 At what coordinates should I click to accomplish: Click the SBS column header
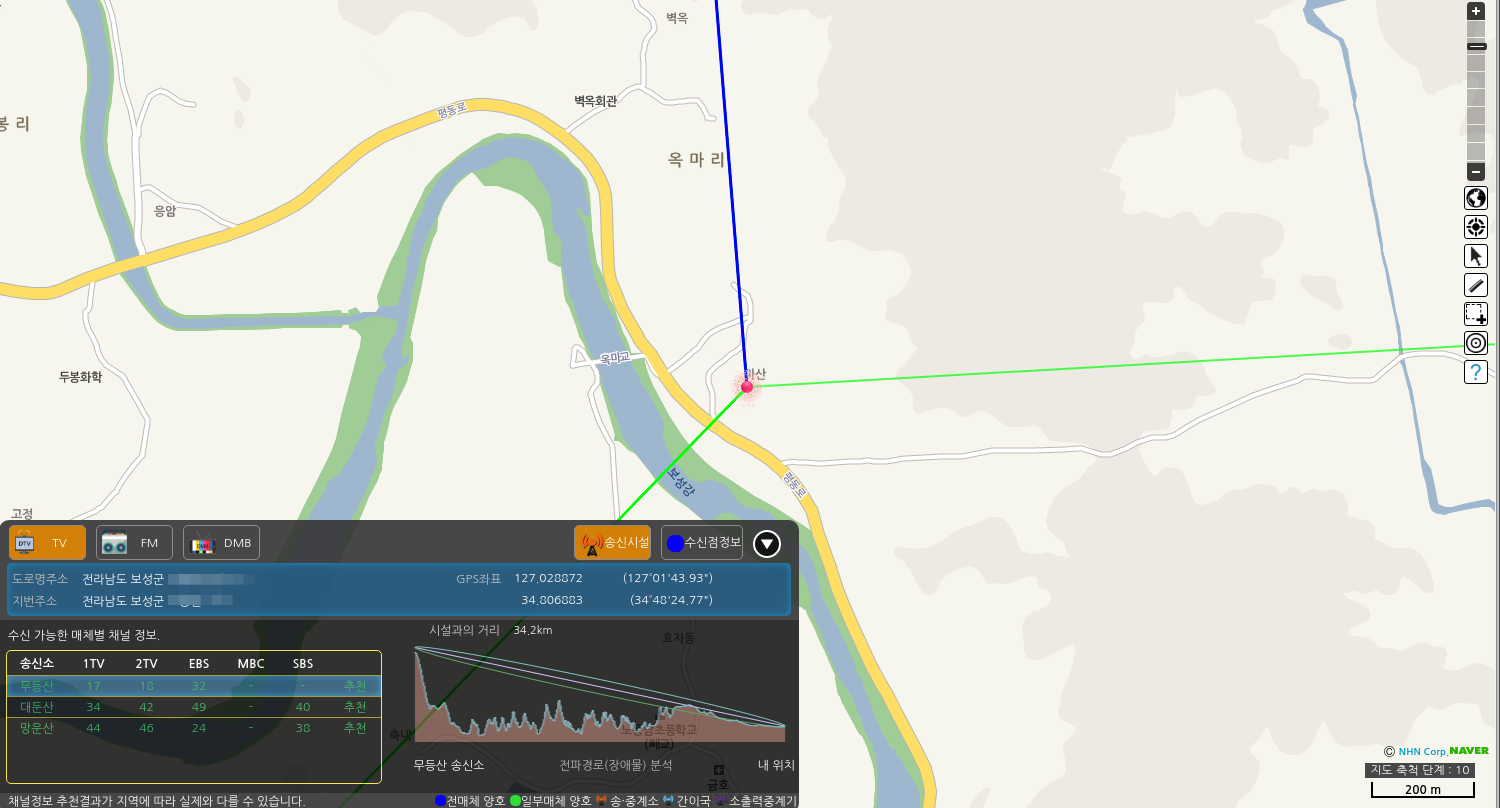pyautogui.click(x=303, y=664)
